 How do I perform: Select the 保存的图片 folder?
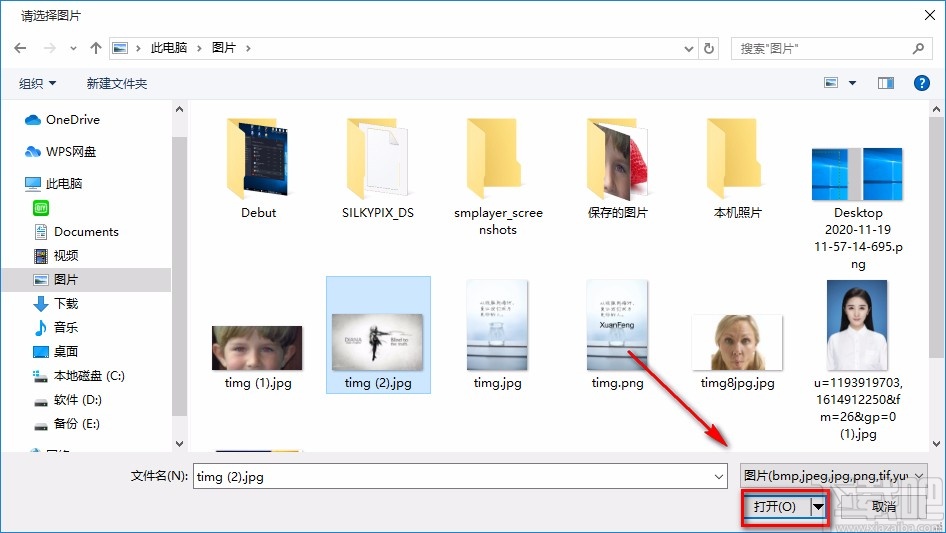617,168
